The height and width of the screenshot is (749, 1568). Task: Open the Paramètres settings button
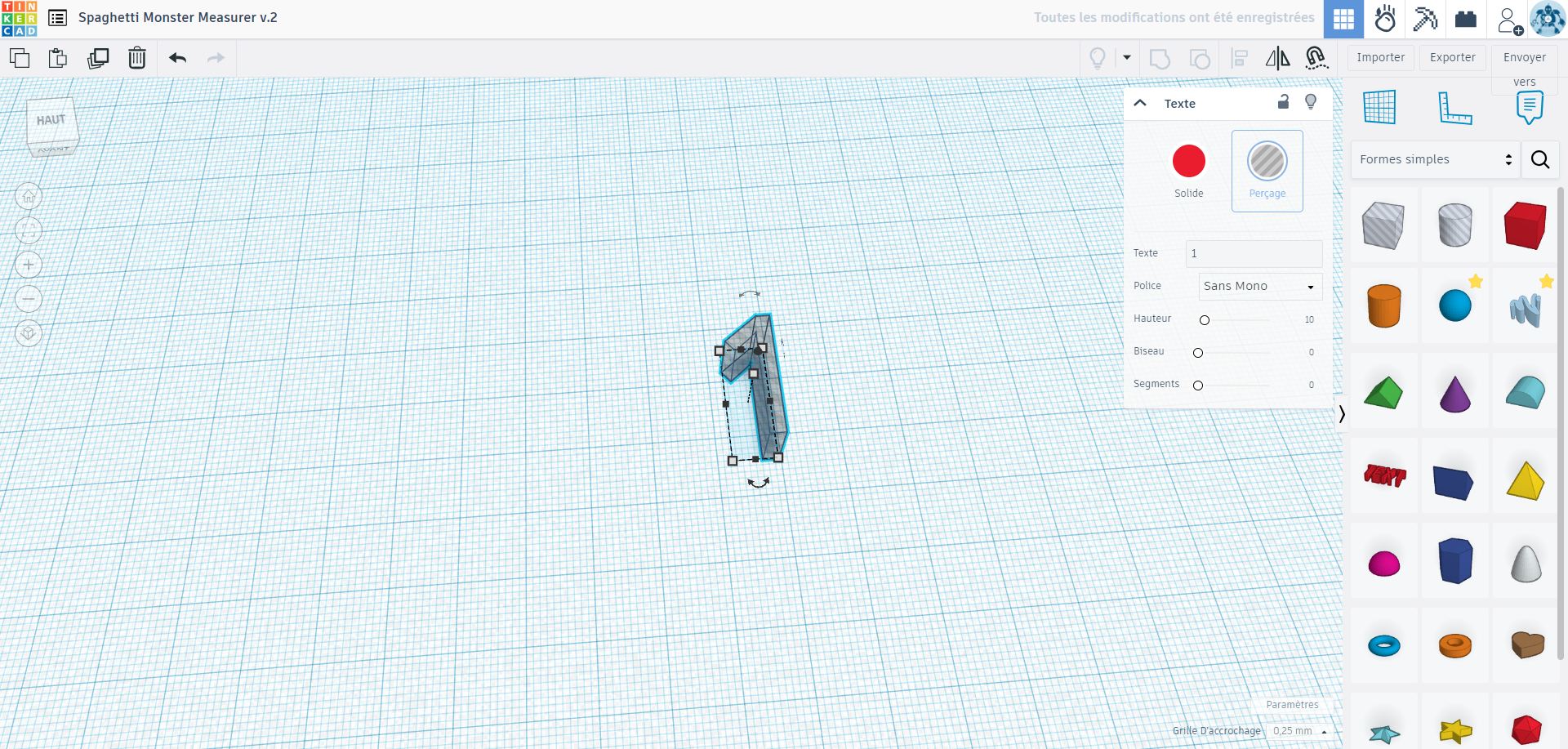point(1292,705)
